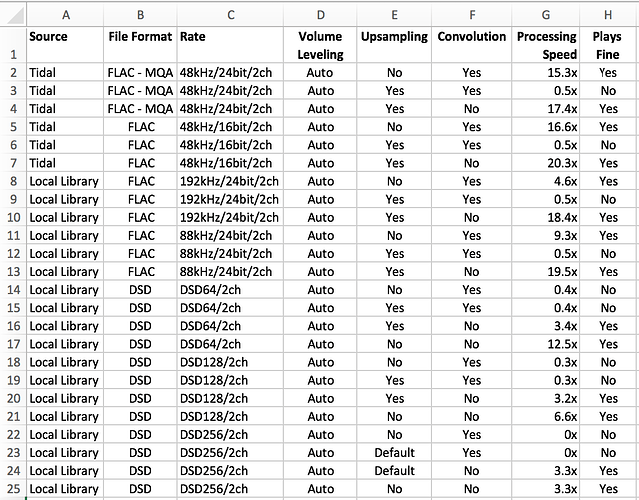Click the '15.3x' processing speed cell
The height and width of the screenshot is (500, 639).
546,73
